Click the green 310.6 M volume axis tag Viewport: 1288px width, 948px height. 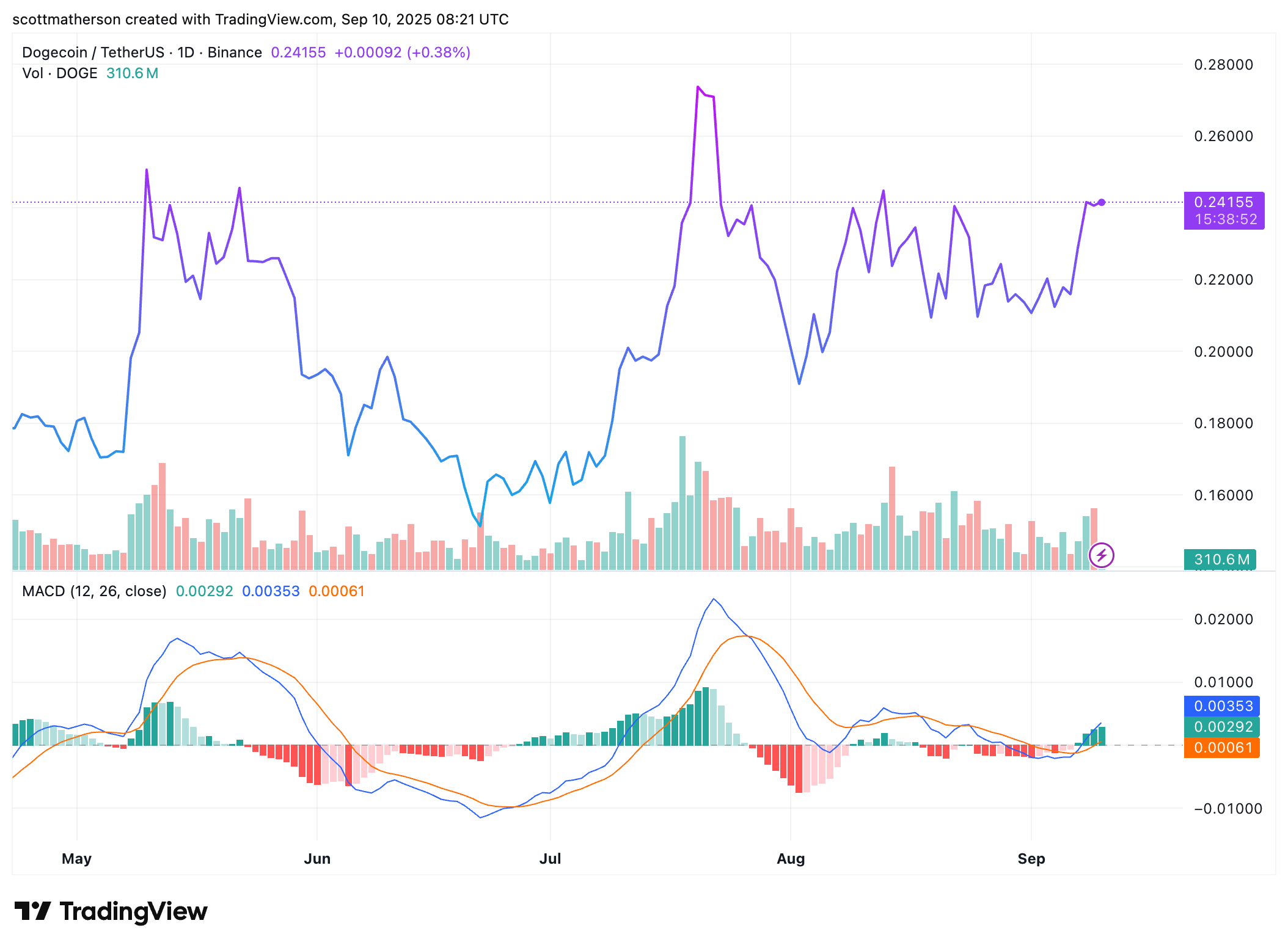pyautogui.click(x=1220, y=559)
